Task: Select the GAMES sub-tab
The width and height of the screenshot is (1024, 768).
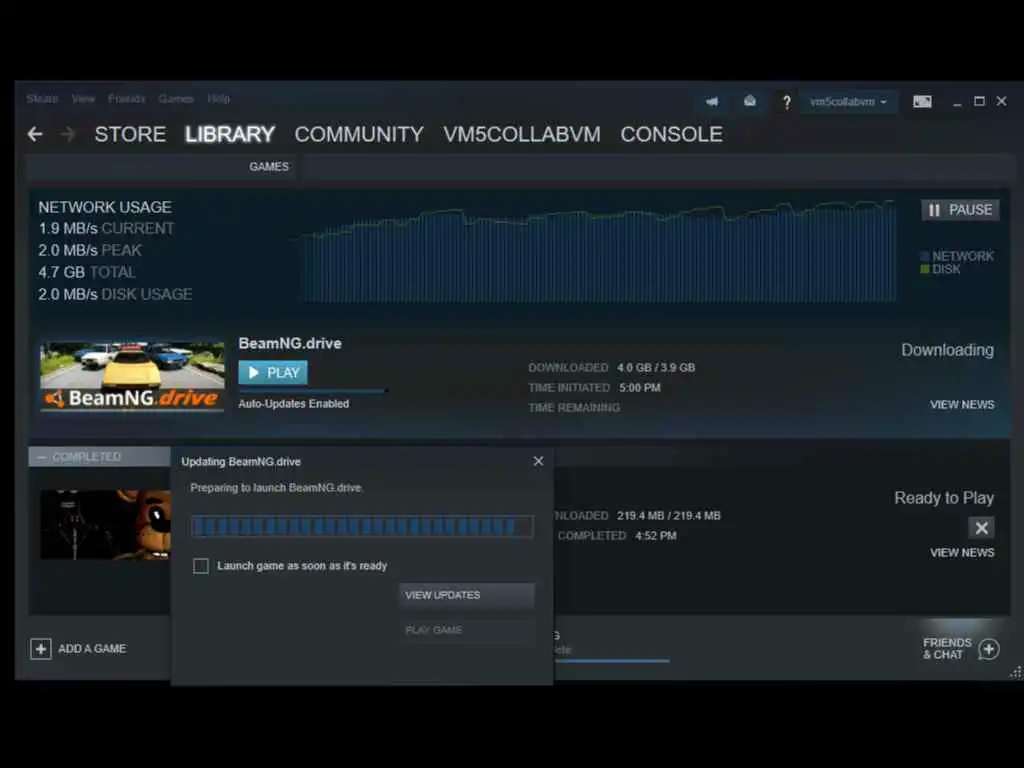Action: tap(269, 167)
